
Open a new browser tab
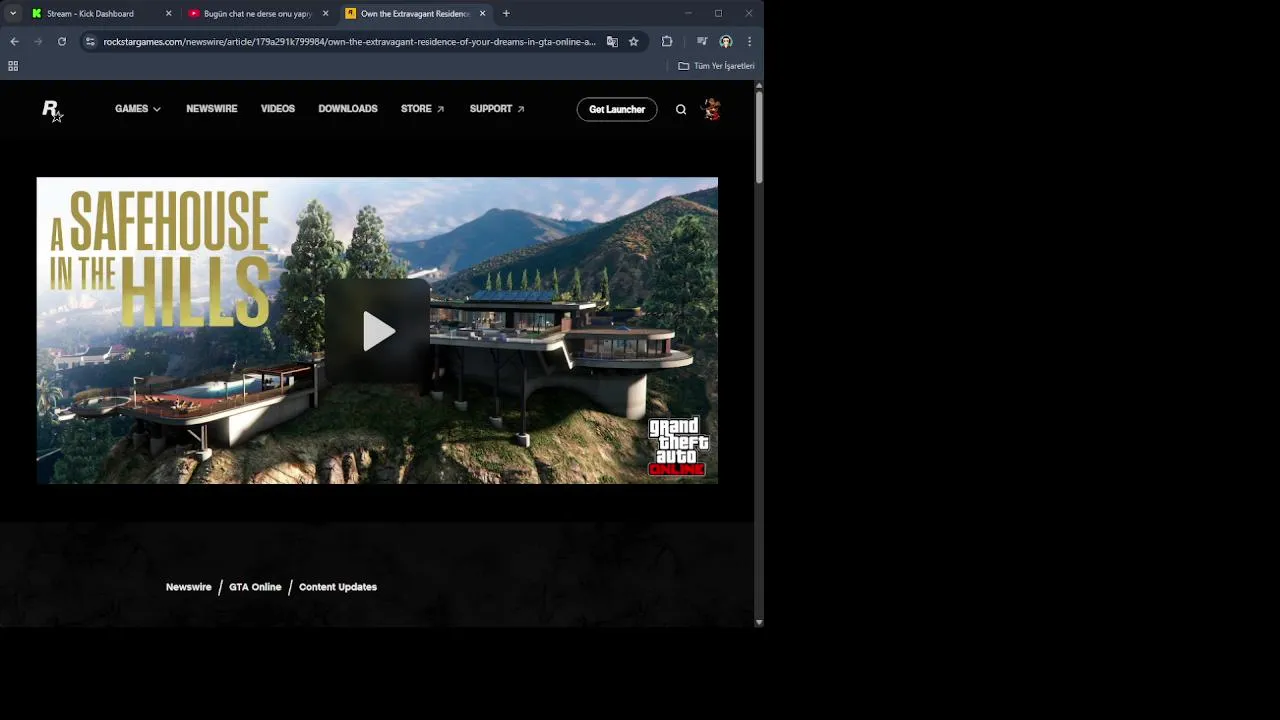(x=506, y=14)
